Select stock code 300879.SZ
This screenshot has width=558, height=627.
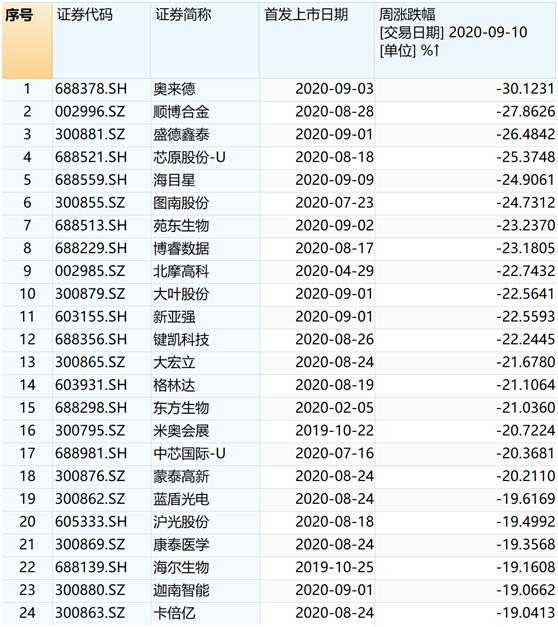pyautogui.click(x=90, y=294)
